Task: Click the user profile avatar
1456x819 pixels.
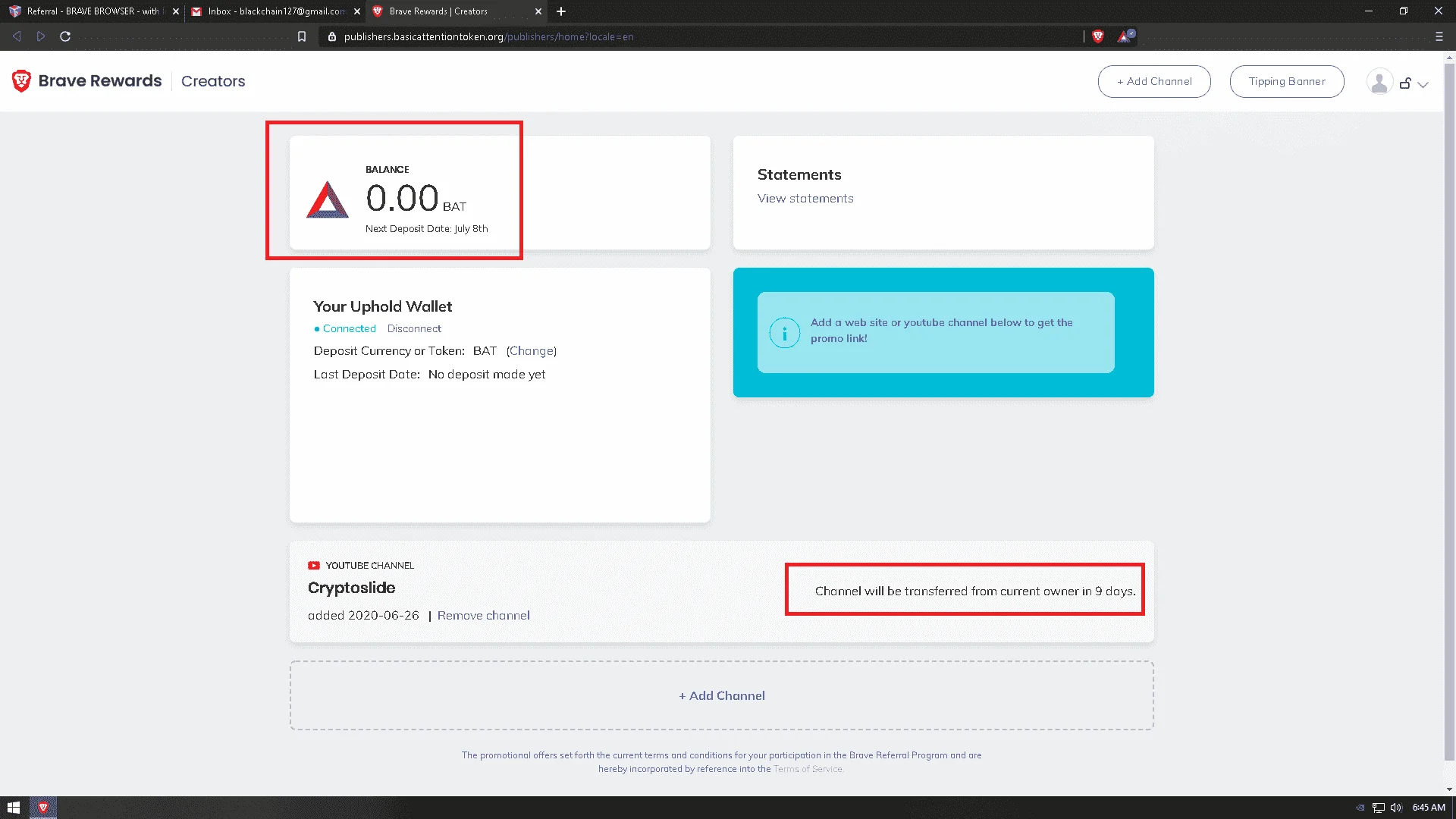Action: [x=1379, y=82]
